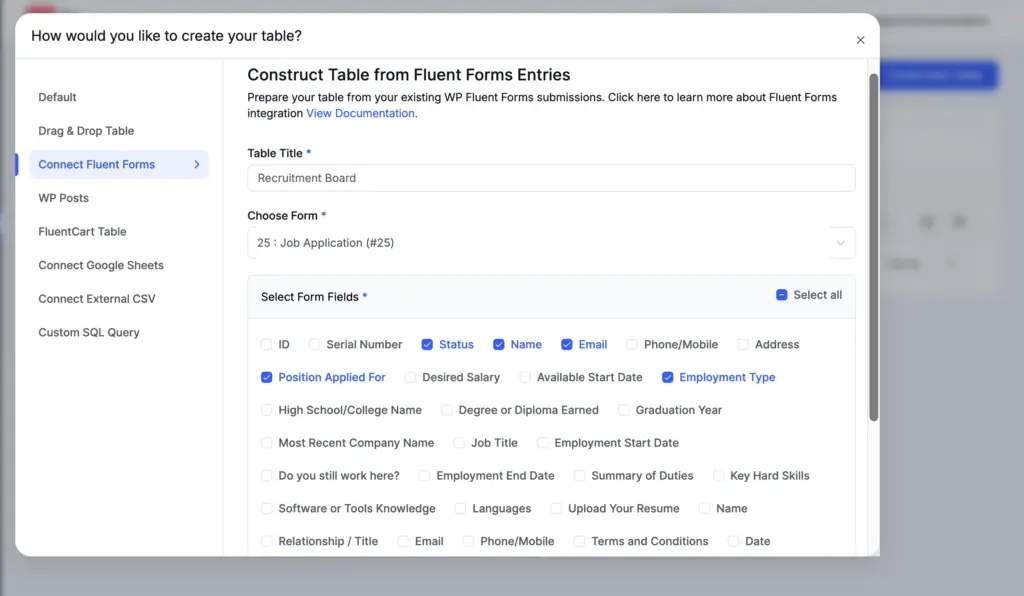Image resolution: width=1024 pixels, height=596 pixels.
Task: Check Summary of Duties checkbox
Action: pyautogui.click(x=579, y=476)
